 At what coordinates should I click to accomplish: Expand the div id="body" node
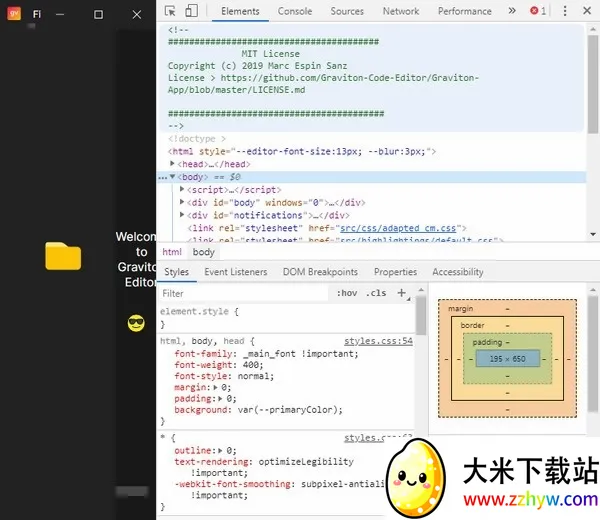(x=182, y=202)
